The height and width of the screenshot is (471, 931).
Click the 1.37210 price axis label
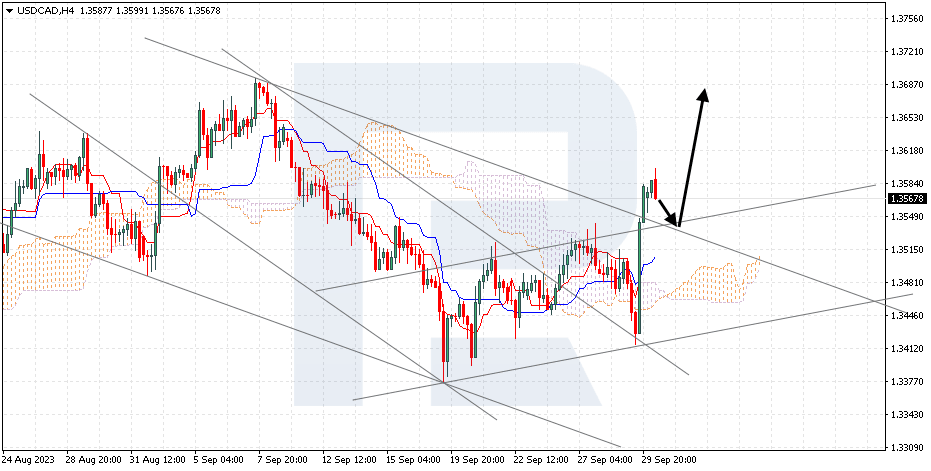click(907, 52)
